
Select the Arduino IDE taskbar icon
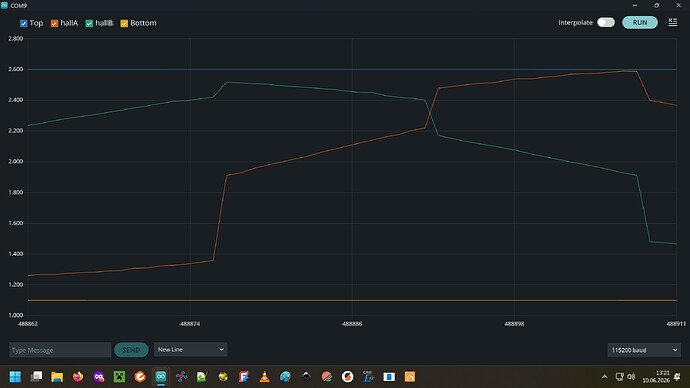coord(161,377)
